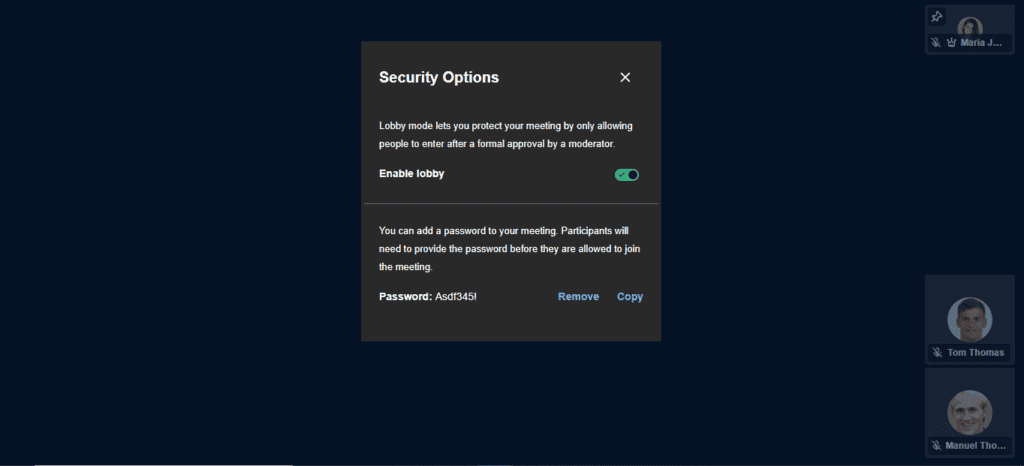Click the Enable lobby label text
The height and width of the screenshot is (466, 1024).
411,174
